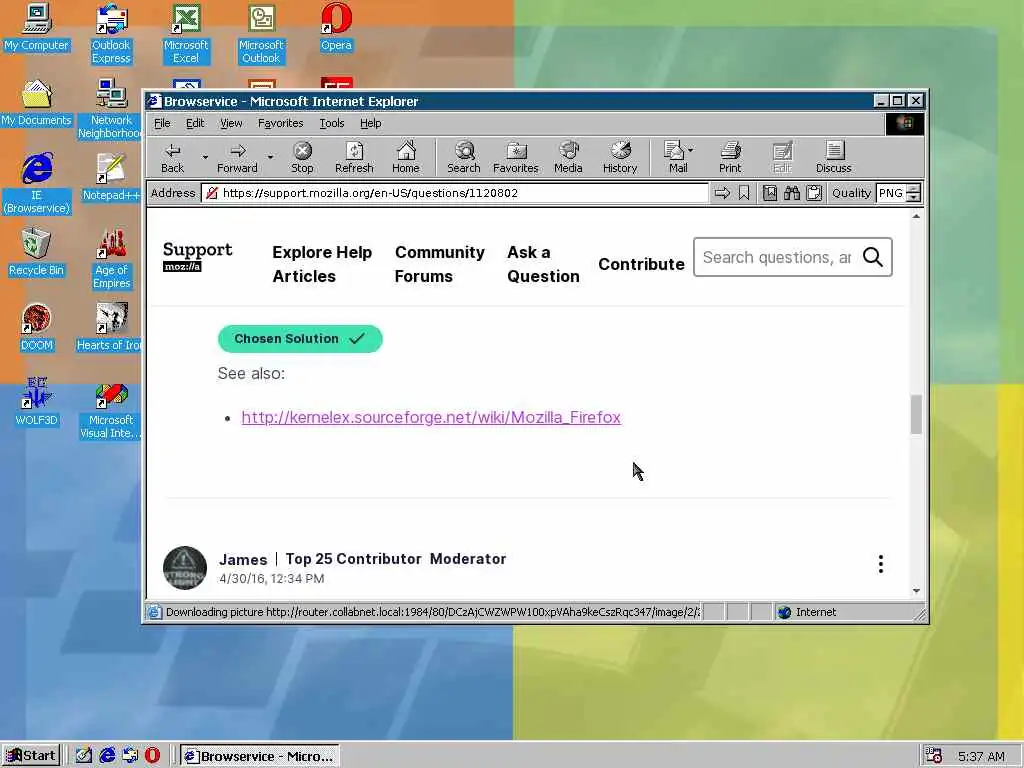The height and width of the screenshot is (768, 1024).
Task: Open the View menu
Action: (x=231, y=123)
